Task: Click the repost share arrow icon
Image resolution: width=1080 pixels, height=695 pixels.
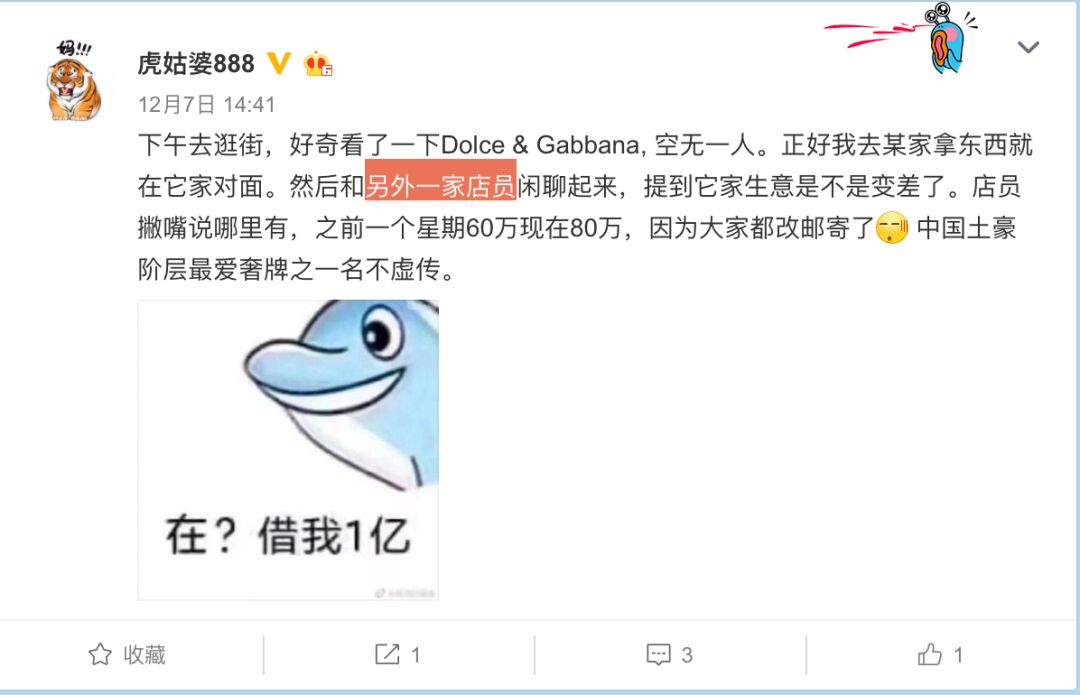Action: point(387,654)
